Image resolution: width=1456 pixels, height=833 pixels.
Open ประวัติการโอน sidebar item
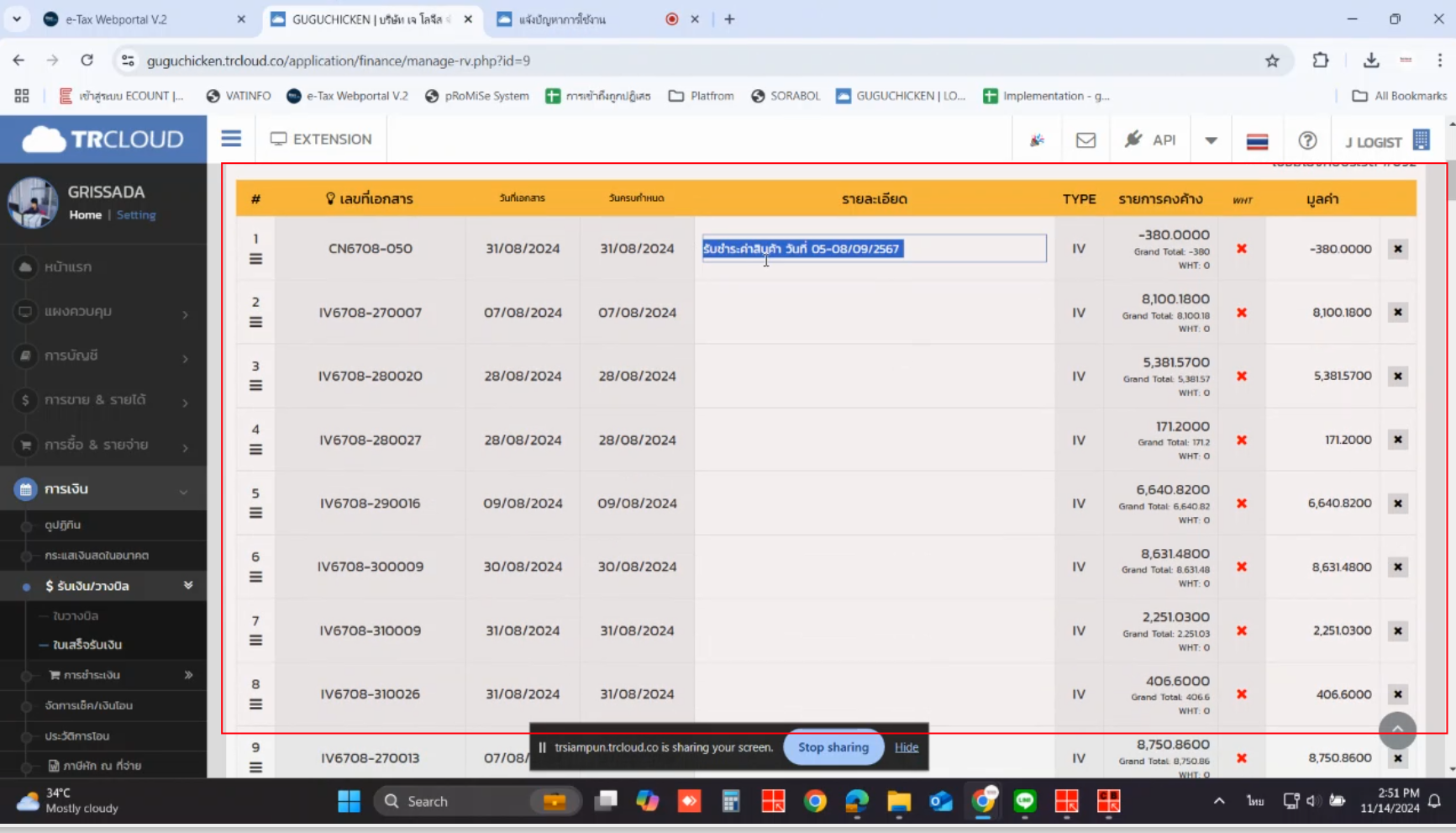(x=77, y=735)
